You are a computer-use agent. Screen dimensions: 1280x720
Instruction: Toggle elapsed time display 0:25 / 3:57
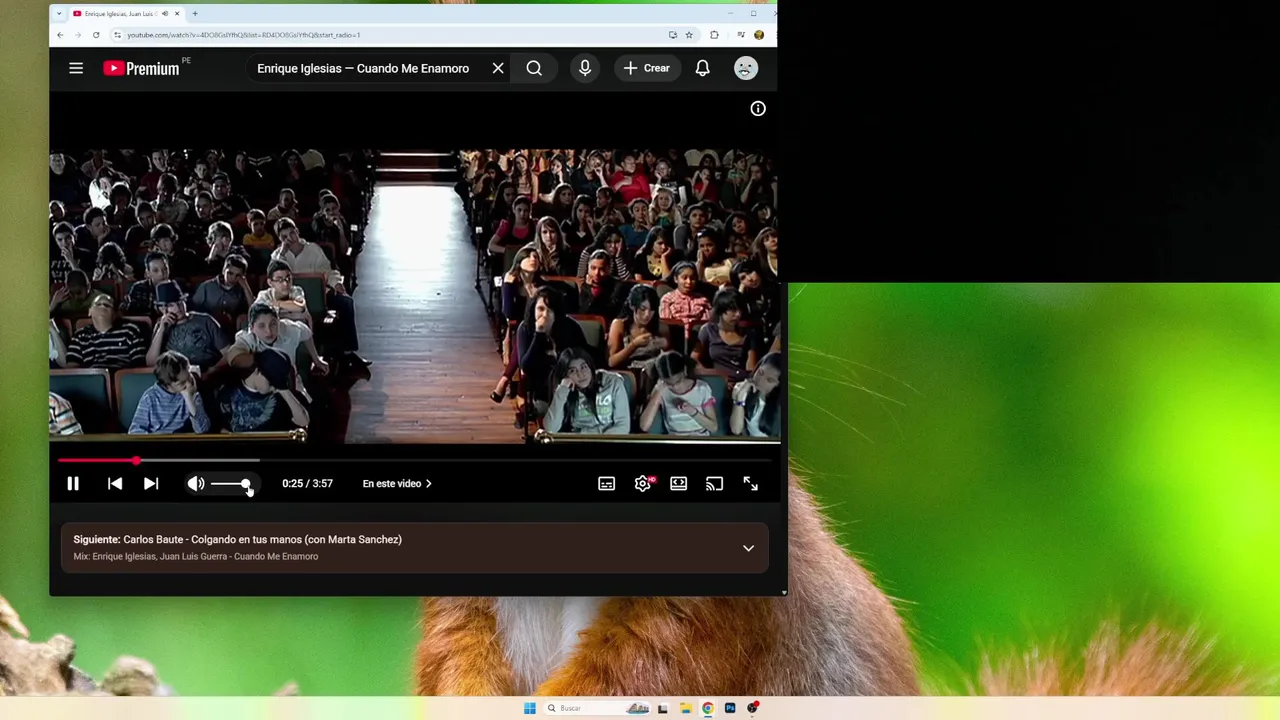(x=307, y=484)
